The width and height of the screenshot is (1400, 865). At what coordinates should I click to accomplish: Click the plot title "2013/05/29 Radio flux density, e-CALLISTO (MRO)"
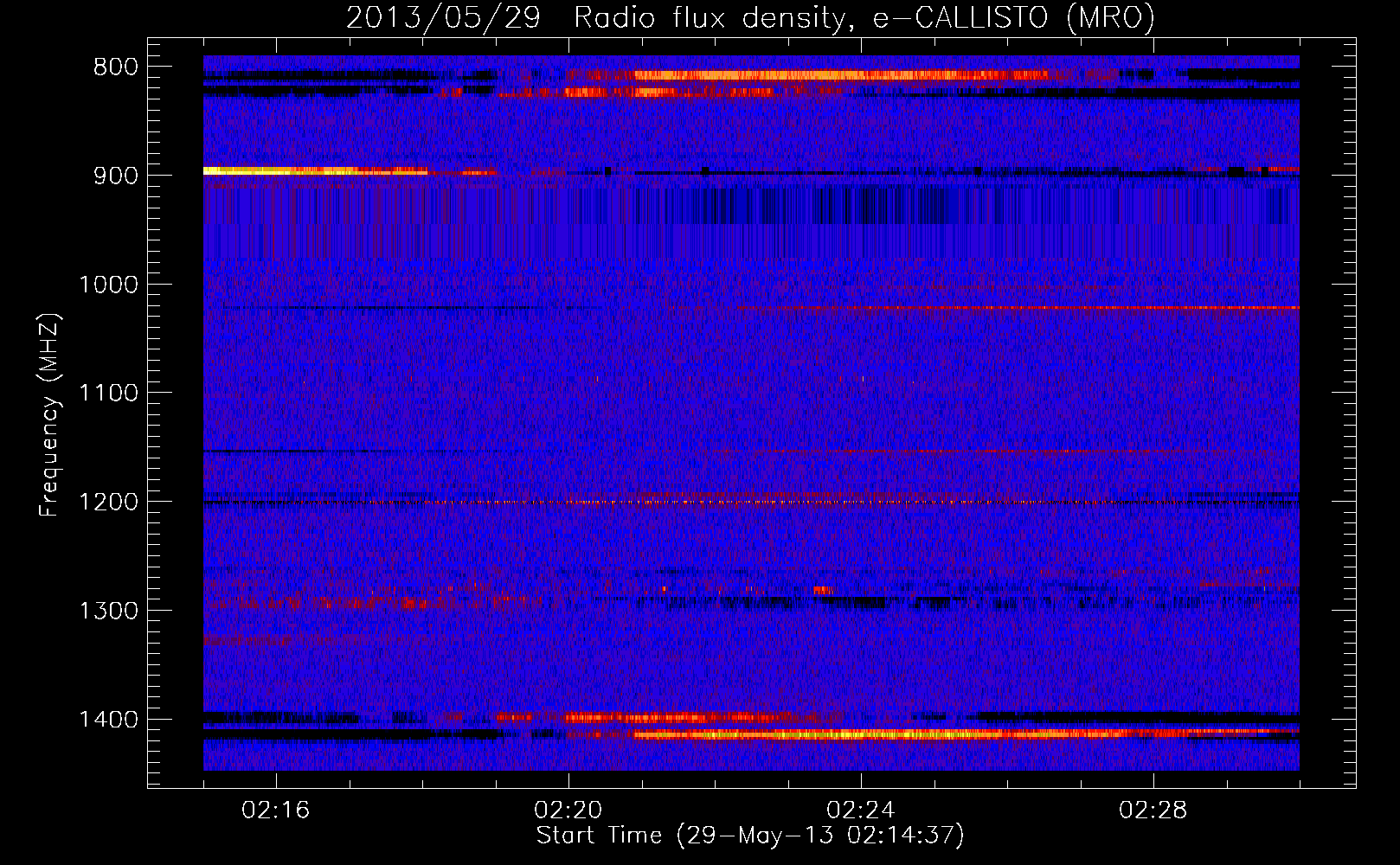pyautogui.click(x=750, y=17)
